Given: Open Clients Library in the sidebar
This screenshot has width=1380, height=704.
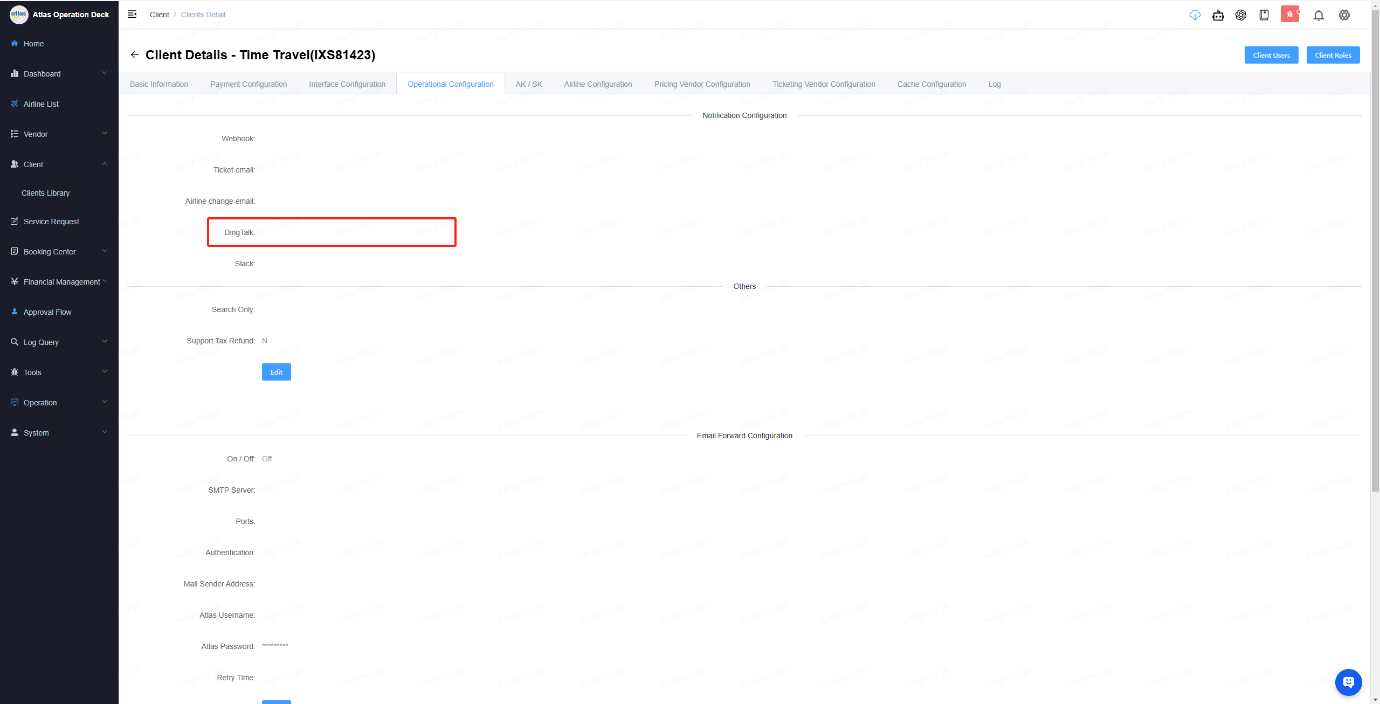Looking at the screenshot, I should (x=46, y=193).
